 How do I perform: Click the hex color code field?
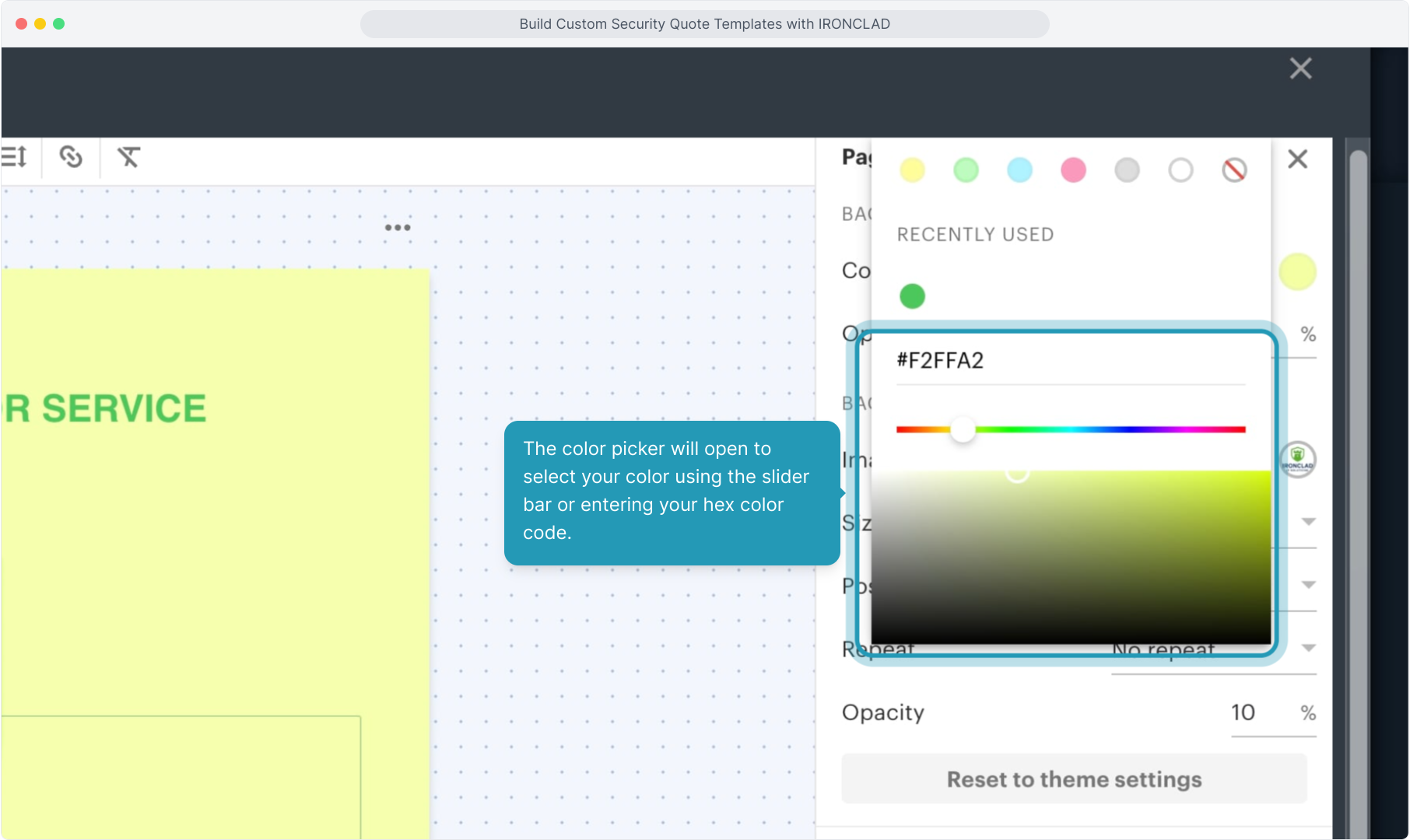[1070, 361]
